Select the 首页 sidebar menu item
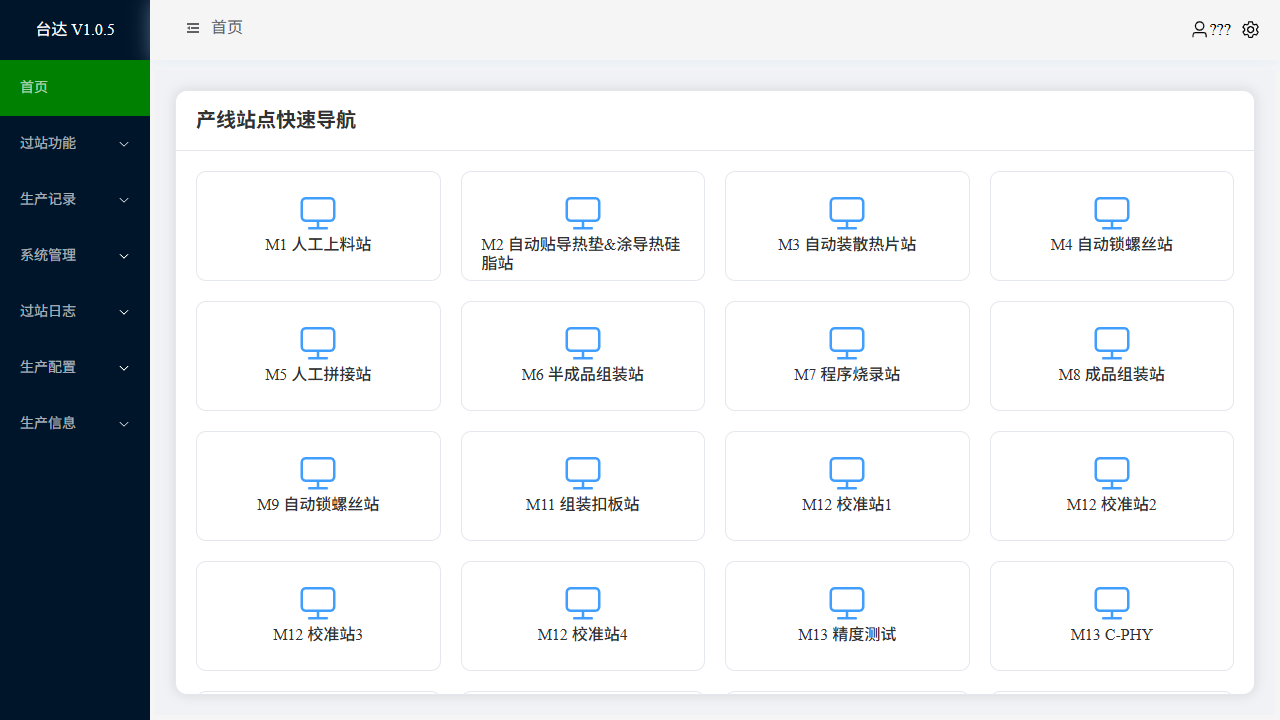The width and height of the screenshot is (1280, 720). click(75, 87)
